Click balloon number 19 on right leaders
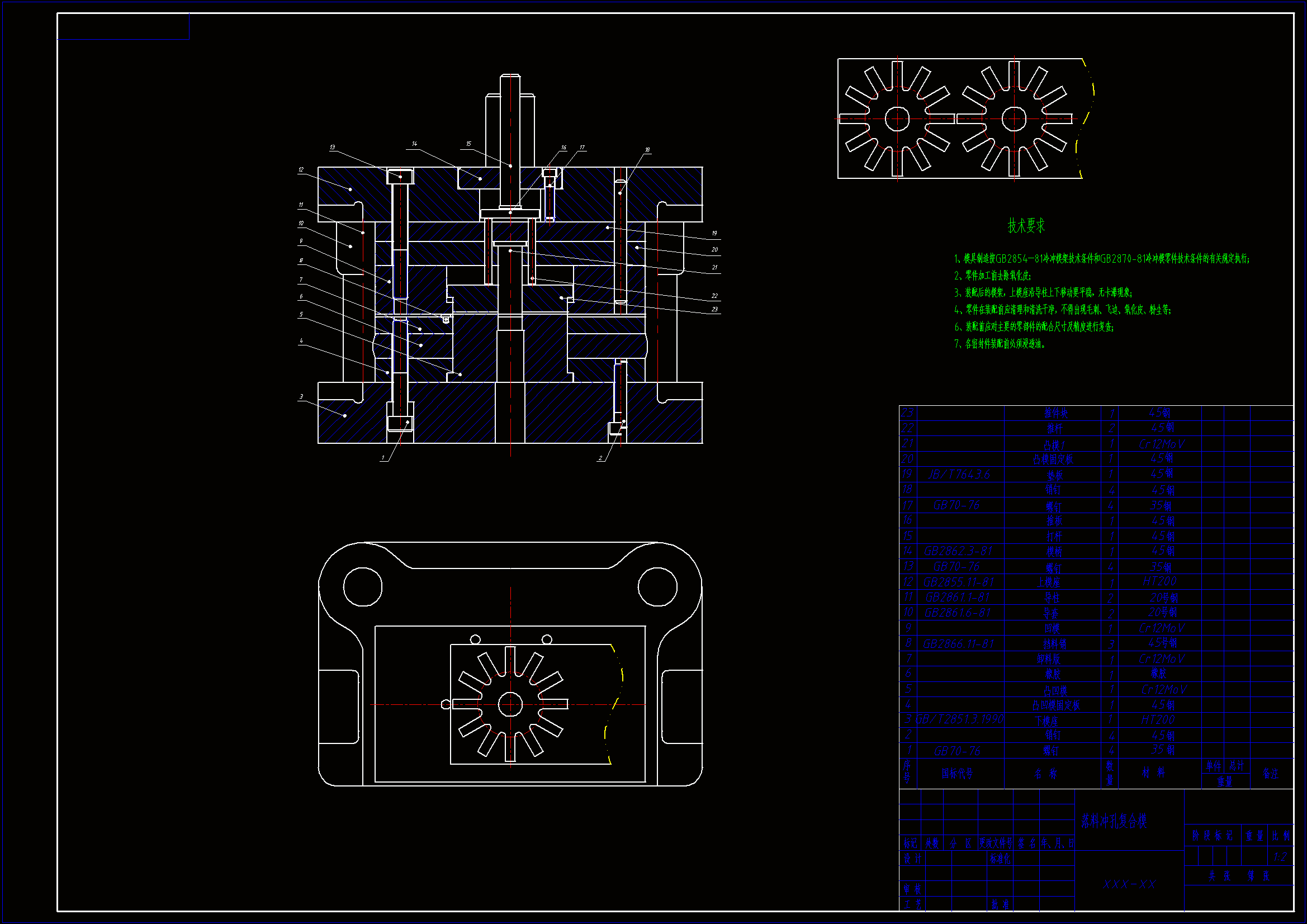Image resolution: width=1307 pixels, height=924 pixels. tap(714, 234)
